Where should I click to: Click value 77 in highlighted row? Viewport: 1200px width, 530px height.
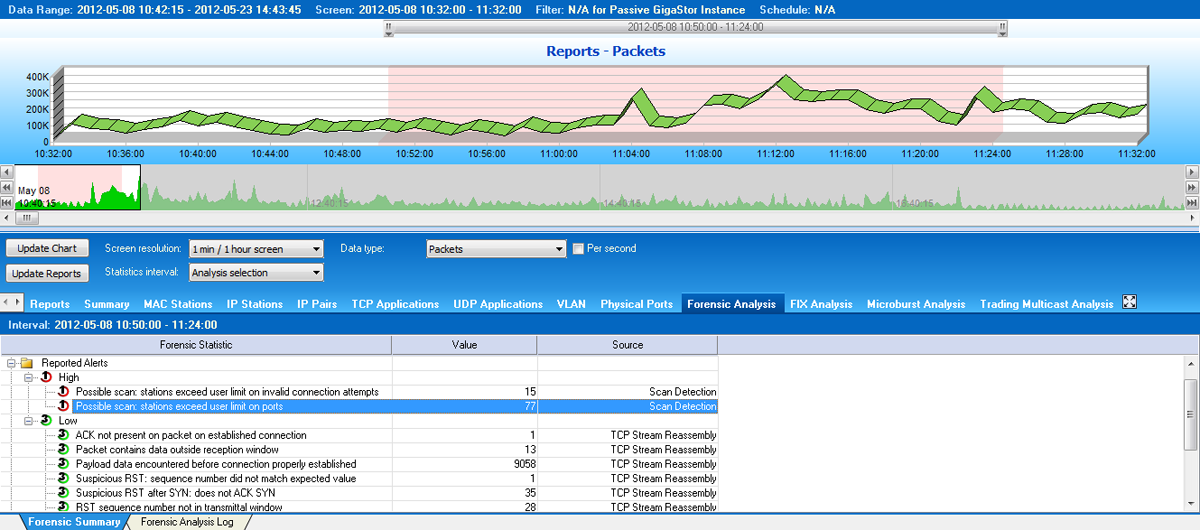click(531, 406)
